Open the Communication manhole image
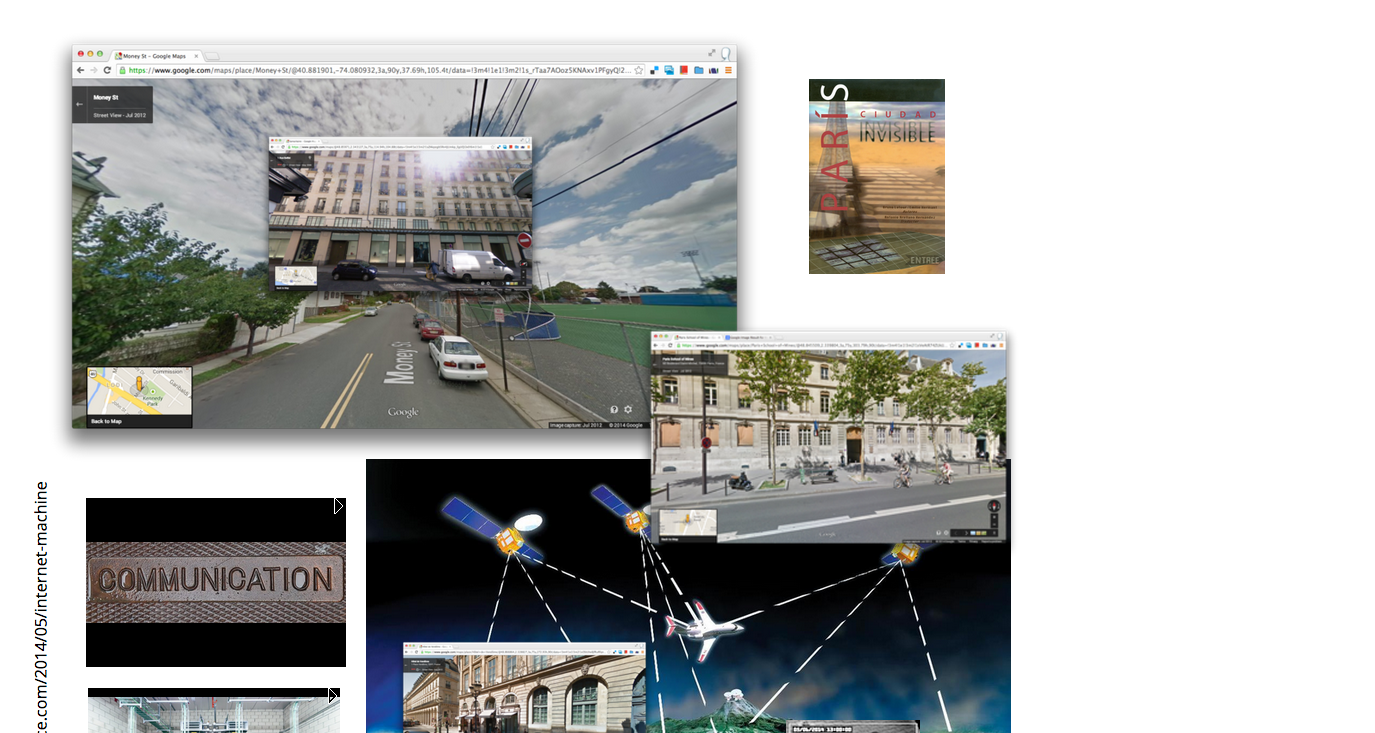 pyautogui.click(x=215, y=582)
